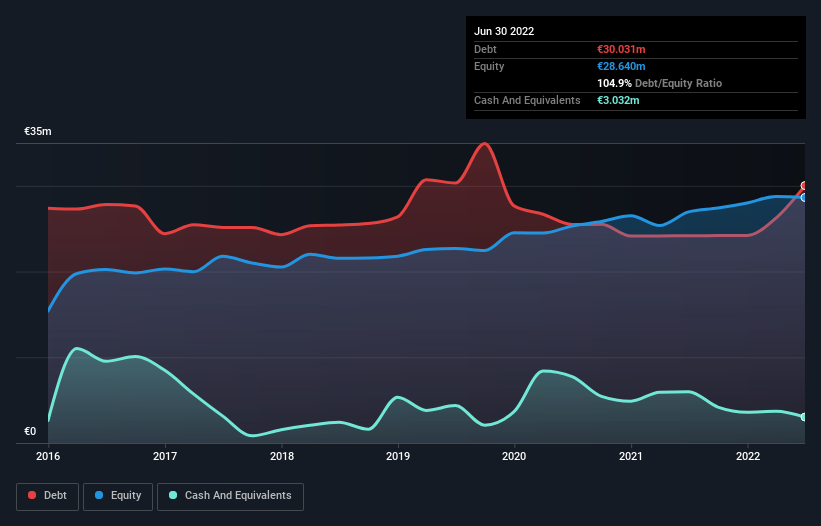Viewport: 821px width, 526px height.
Task: Click the 2017 x-axis label
Action: point(165,456)
